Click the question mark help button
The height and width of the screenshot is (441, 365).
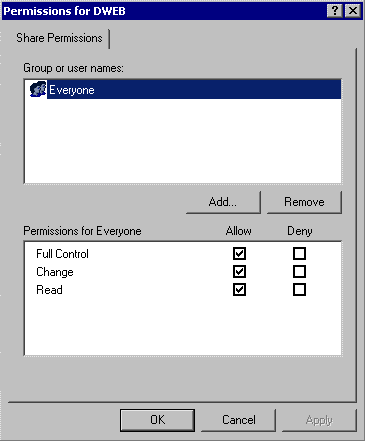335,11
